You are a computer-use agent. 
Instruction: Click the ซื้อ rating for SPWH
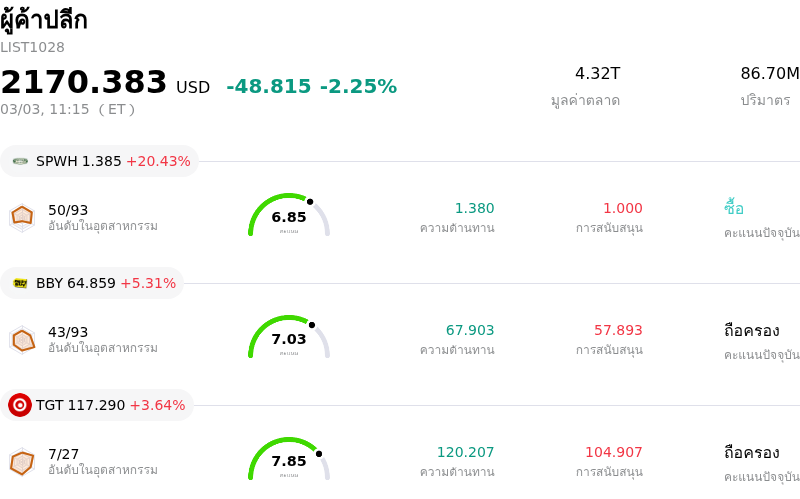pyautogui.click(x=734, y=208)
